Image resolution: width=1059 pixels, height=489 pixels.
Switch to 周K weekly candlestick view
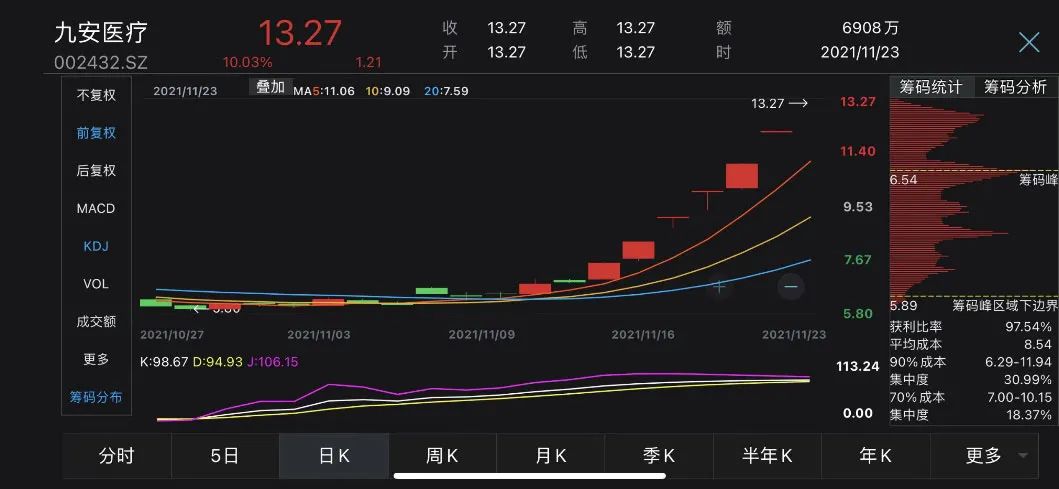coord(442,456)
